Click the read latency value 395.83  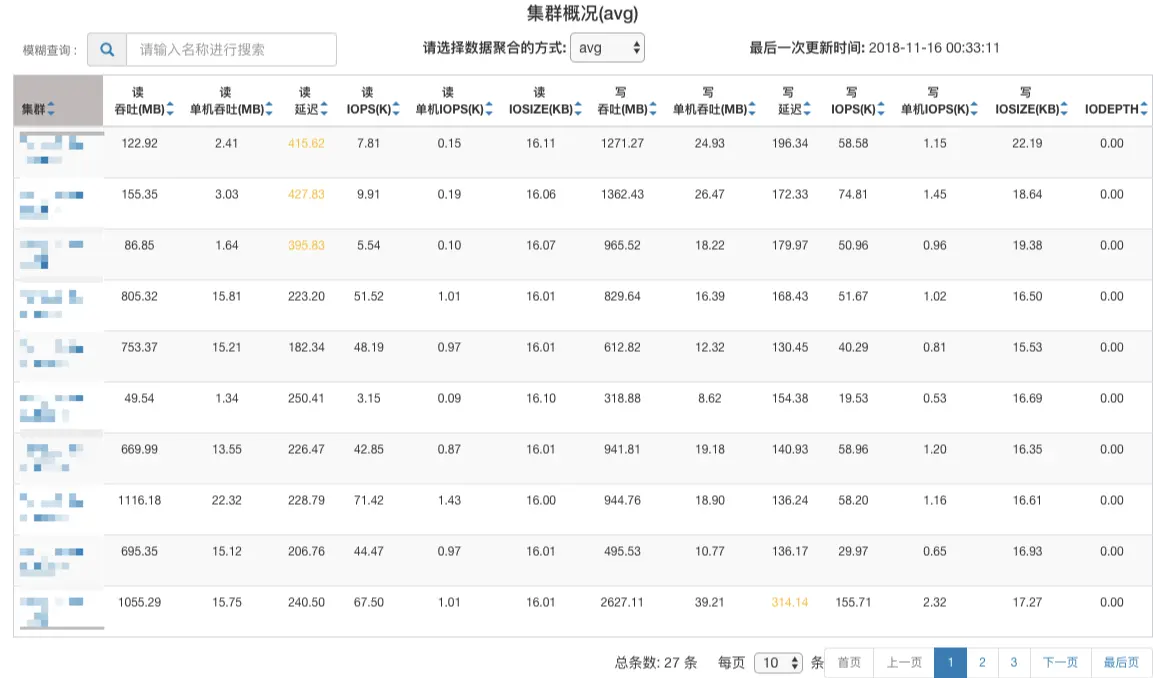click(306, 246)
